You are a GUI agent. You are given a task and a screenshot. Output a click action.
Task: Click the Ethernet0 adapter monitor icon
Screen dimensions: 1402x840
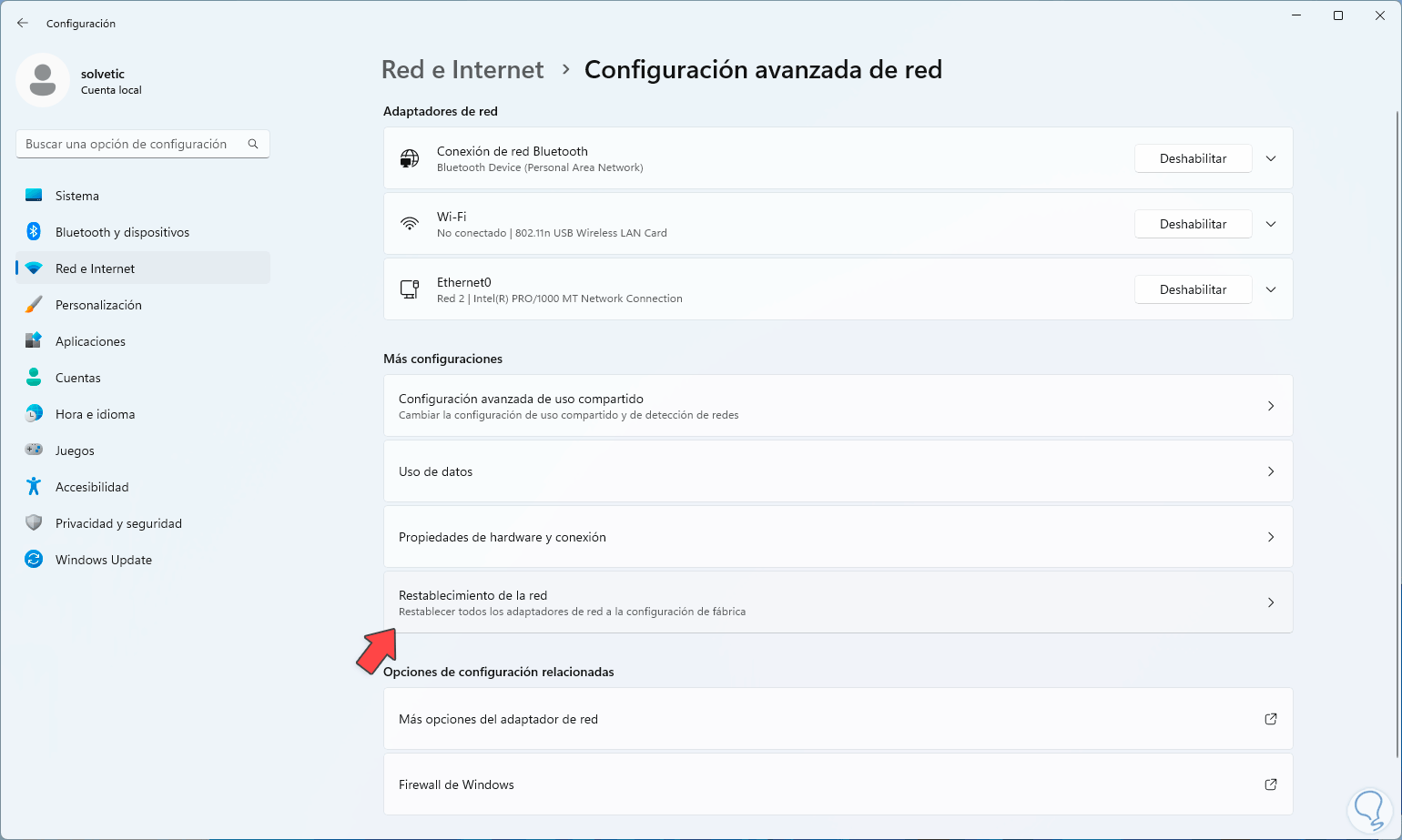coord(410,289)
